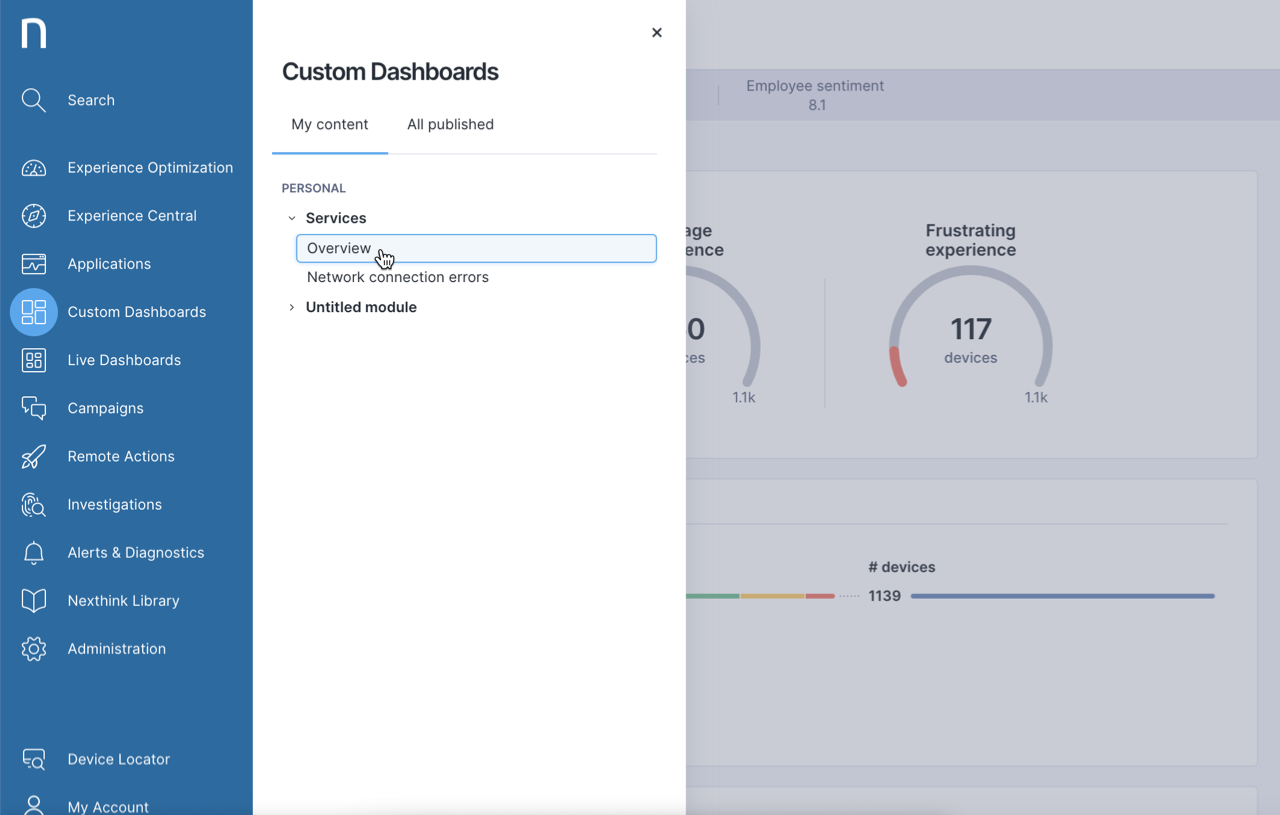
Task: Select the Overview dashboard
Action: coord(340,248)
